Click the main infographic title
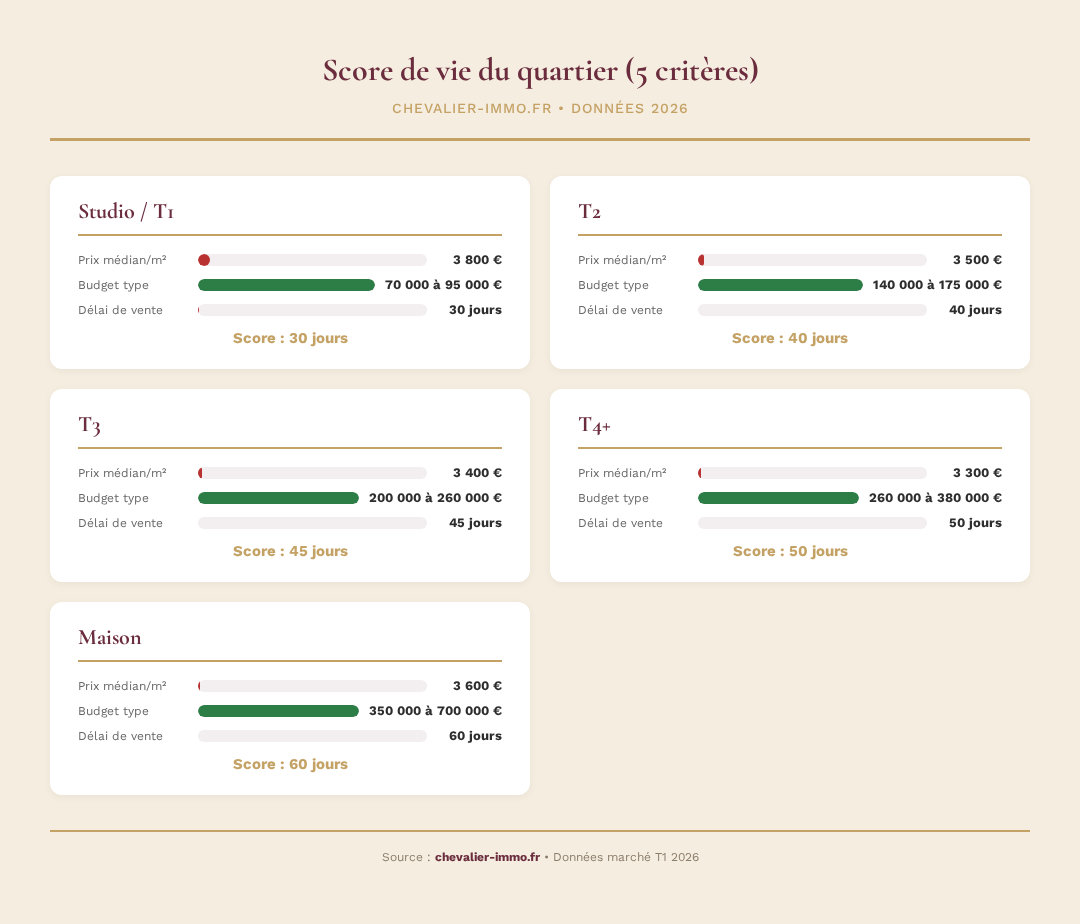Screen dimensions: 1080x924 coord(540,70)
